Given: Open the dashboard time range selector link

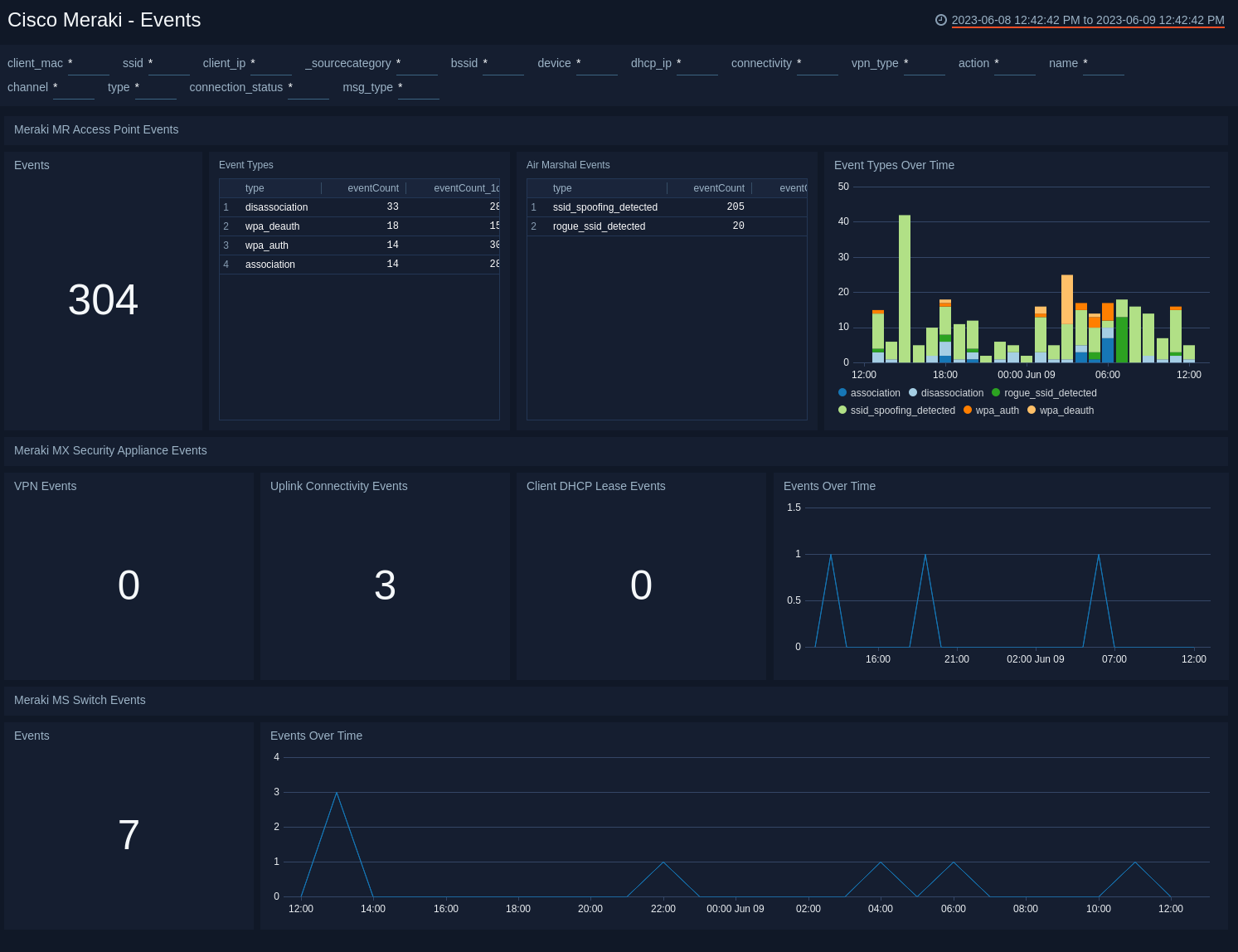Looking at the screenshot, I should tap(1087, 20).
